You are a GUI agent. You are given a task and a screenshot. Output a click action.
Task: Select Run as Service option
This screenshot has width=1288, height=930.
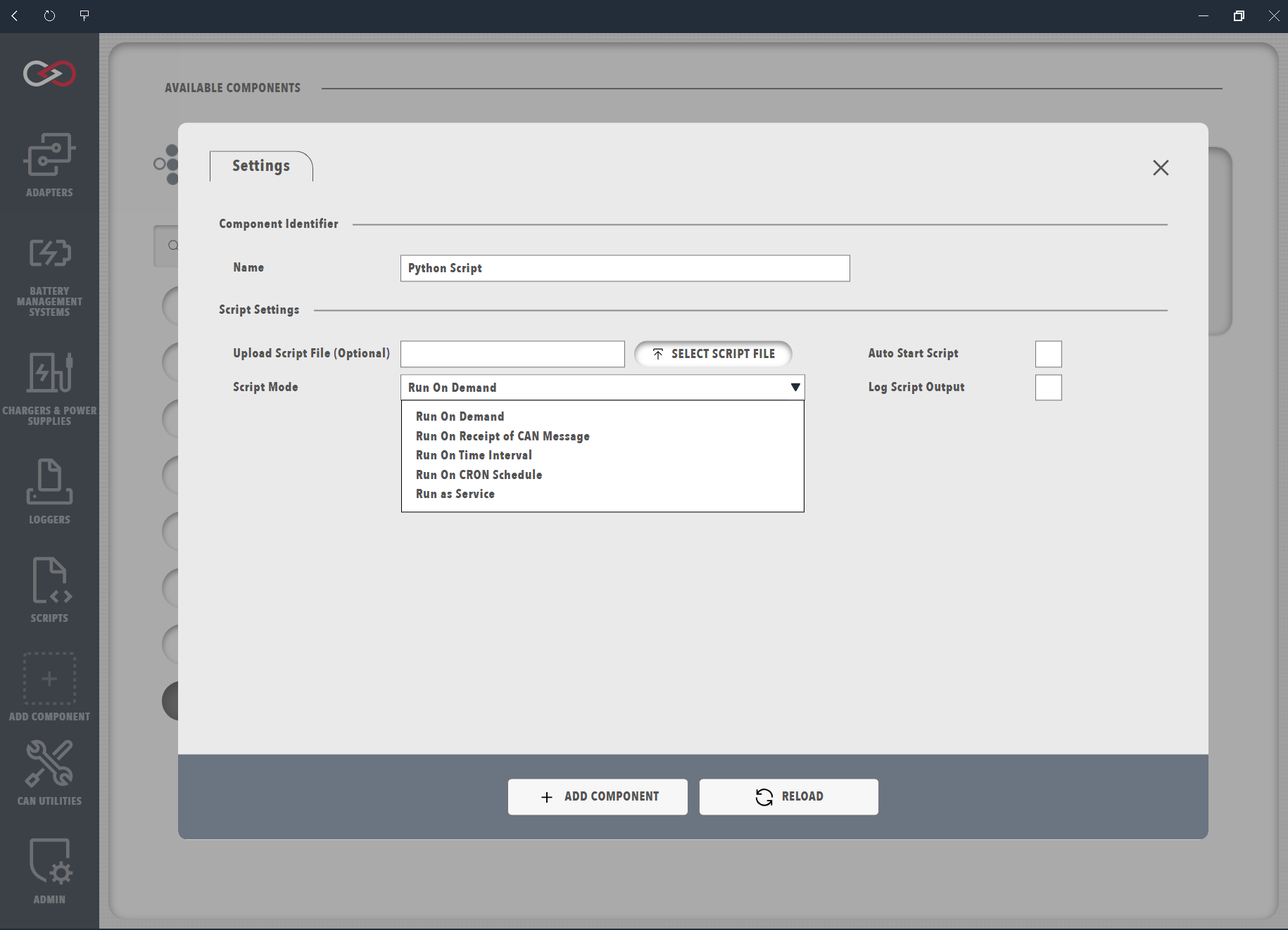[455, 494]
